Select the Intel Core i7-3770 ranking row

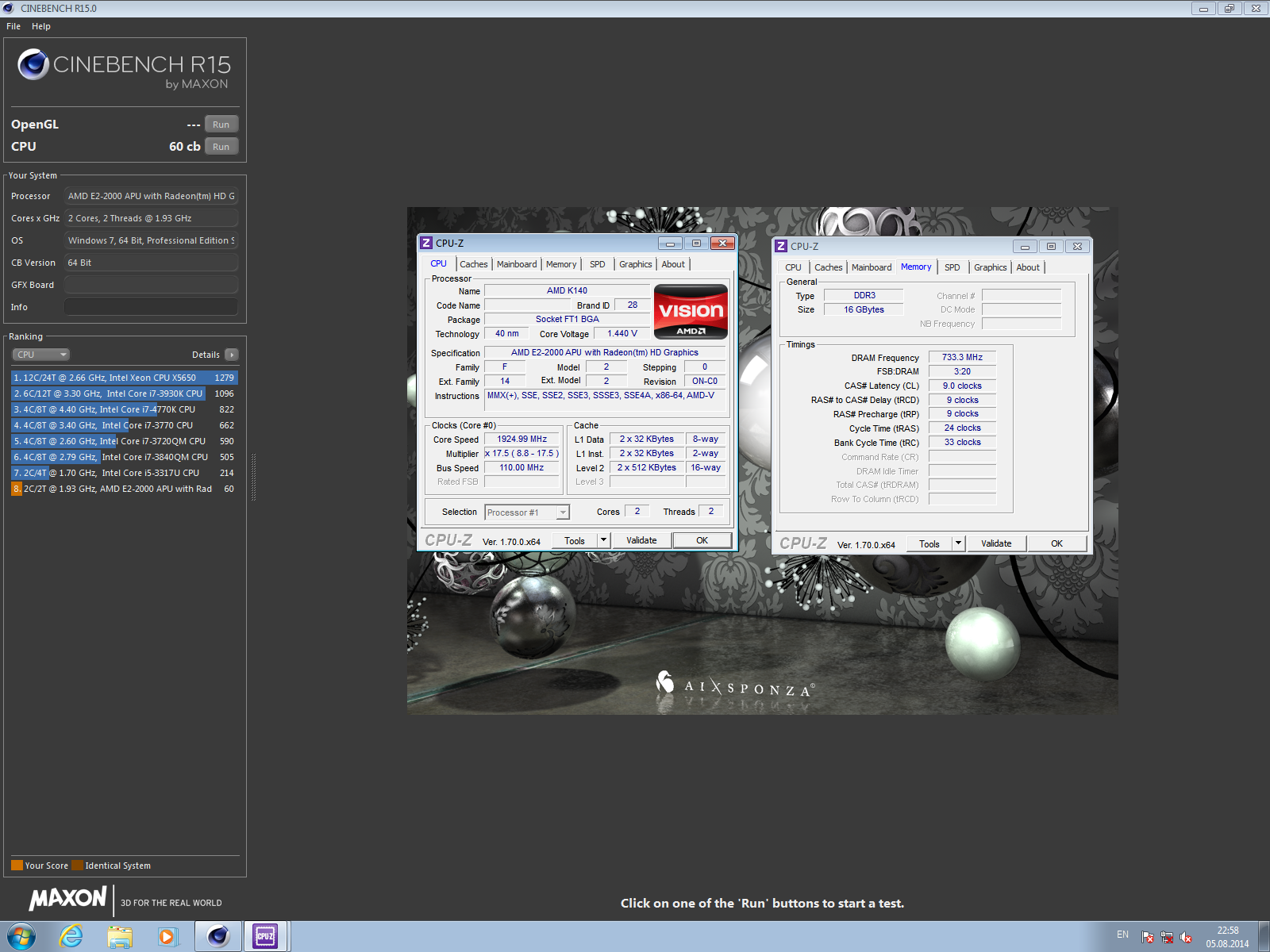click(x=125, y=425)
